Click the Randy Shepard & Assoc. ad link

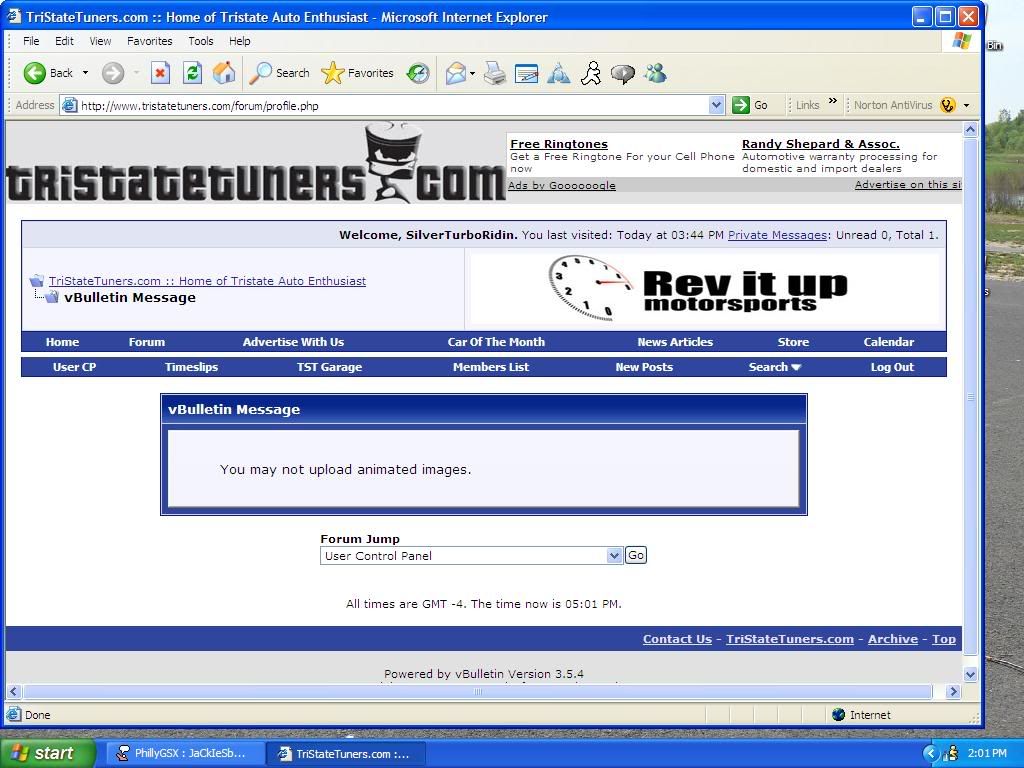(821, 144)
